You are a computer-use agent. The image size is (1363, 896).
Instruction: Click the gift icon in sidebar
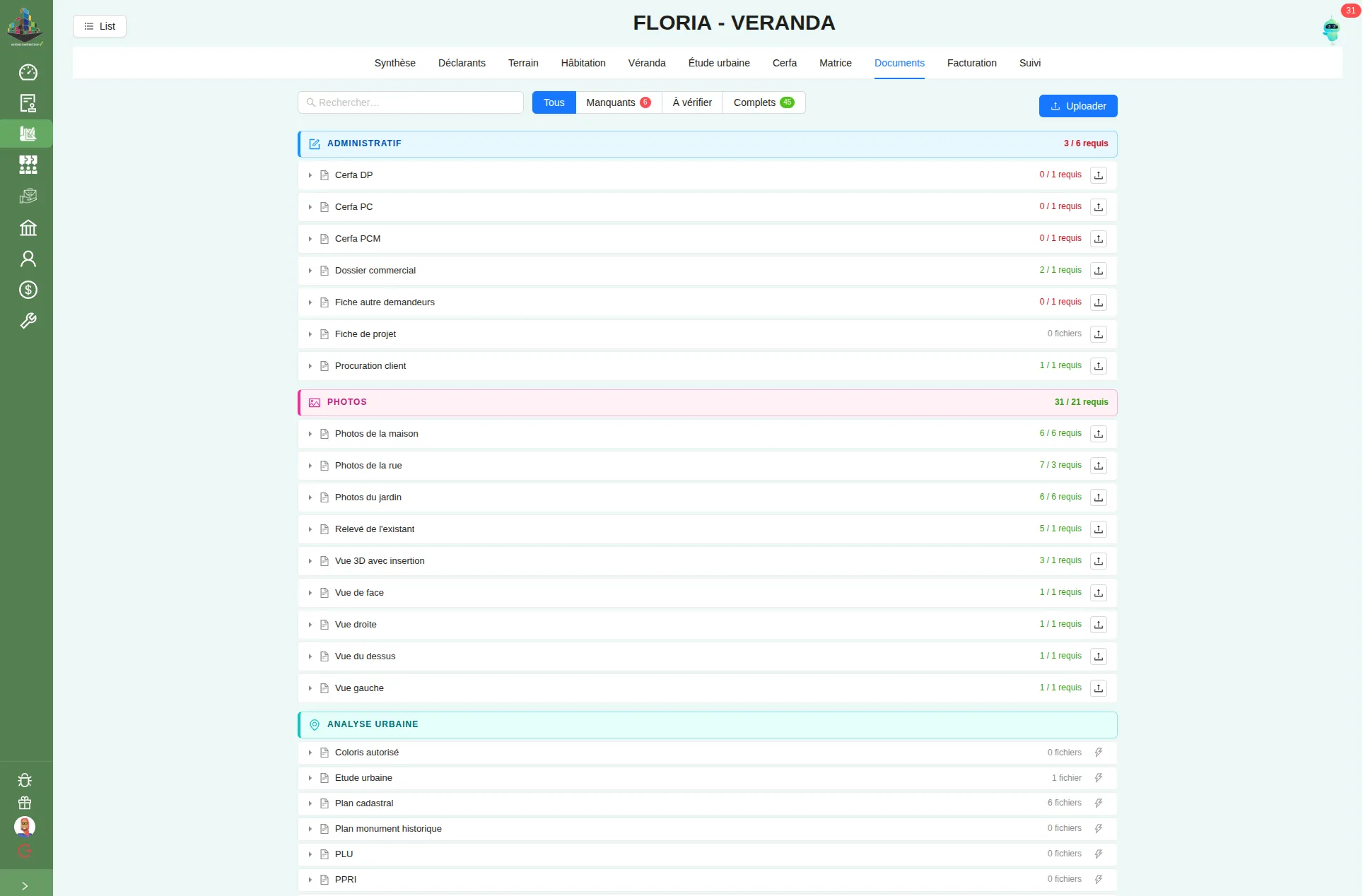25,803
